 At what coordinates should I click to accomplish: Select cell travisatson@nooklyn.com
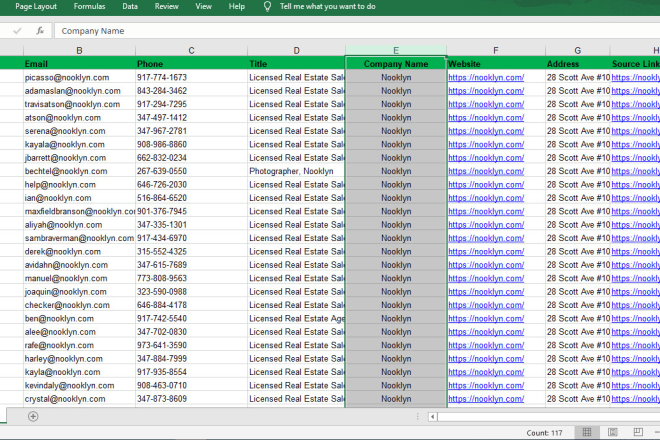[80, 104]
